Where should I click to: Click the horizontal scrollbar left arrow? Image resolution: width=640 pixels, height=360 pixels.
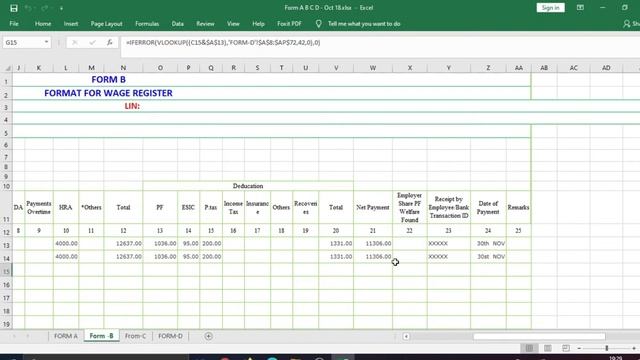406,336
